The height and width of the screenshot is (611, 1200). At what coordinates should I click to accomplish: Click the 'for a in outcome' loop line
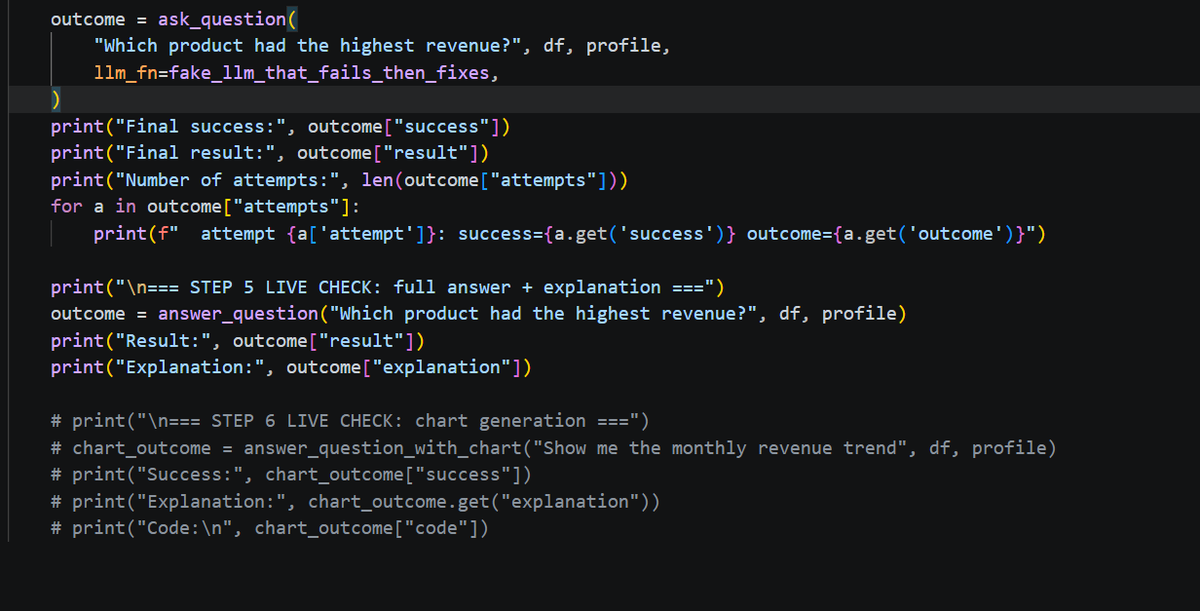(x=206, y=207)
